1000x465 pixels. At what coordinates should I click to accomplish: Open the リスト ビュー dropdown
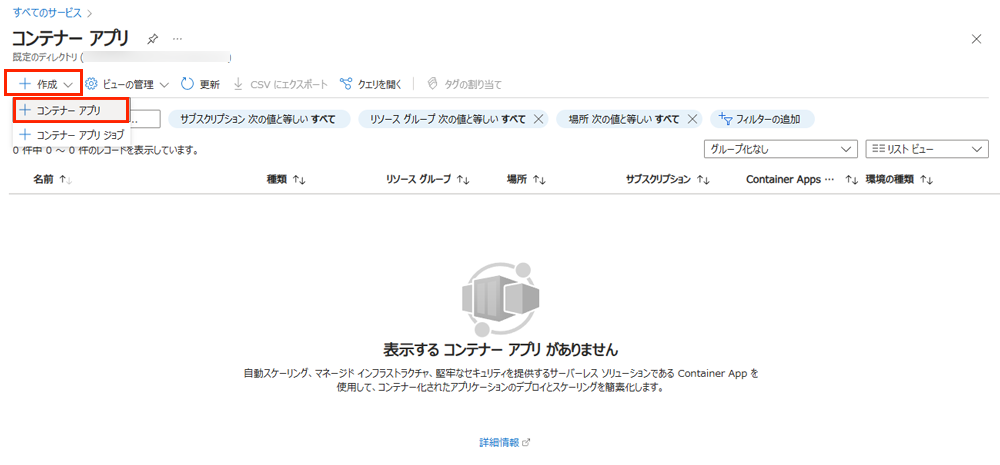pyautogui.click(x=927, y=149)
